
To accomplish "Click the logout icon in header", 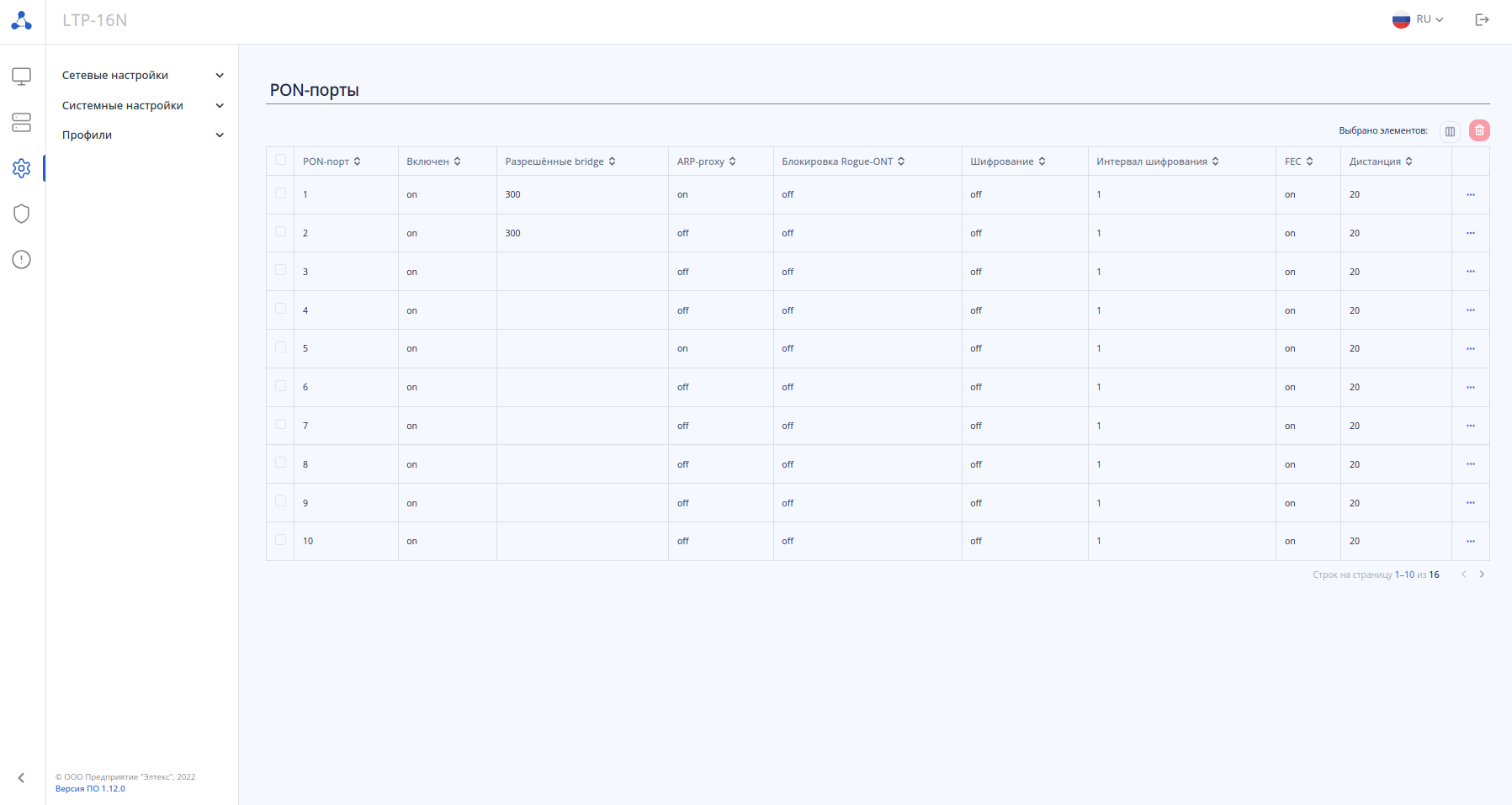I will tap(1483, 19).
